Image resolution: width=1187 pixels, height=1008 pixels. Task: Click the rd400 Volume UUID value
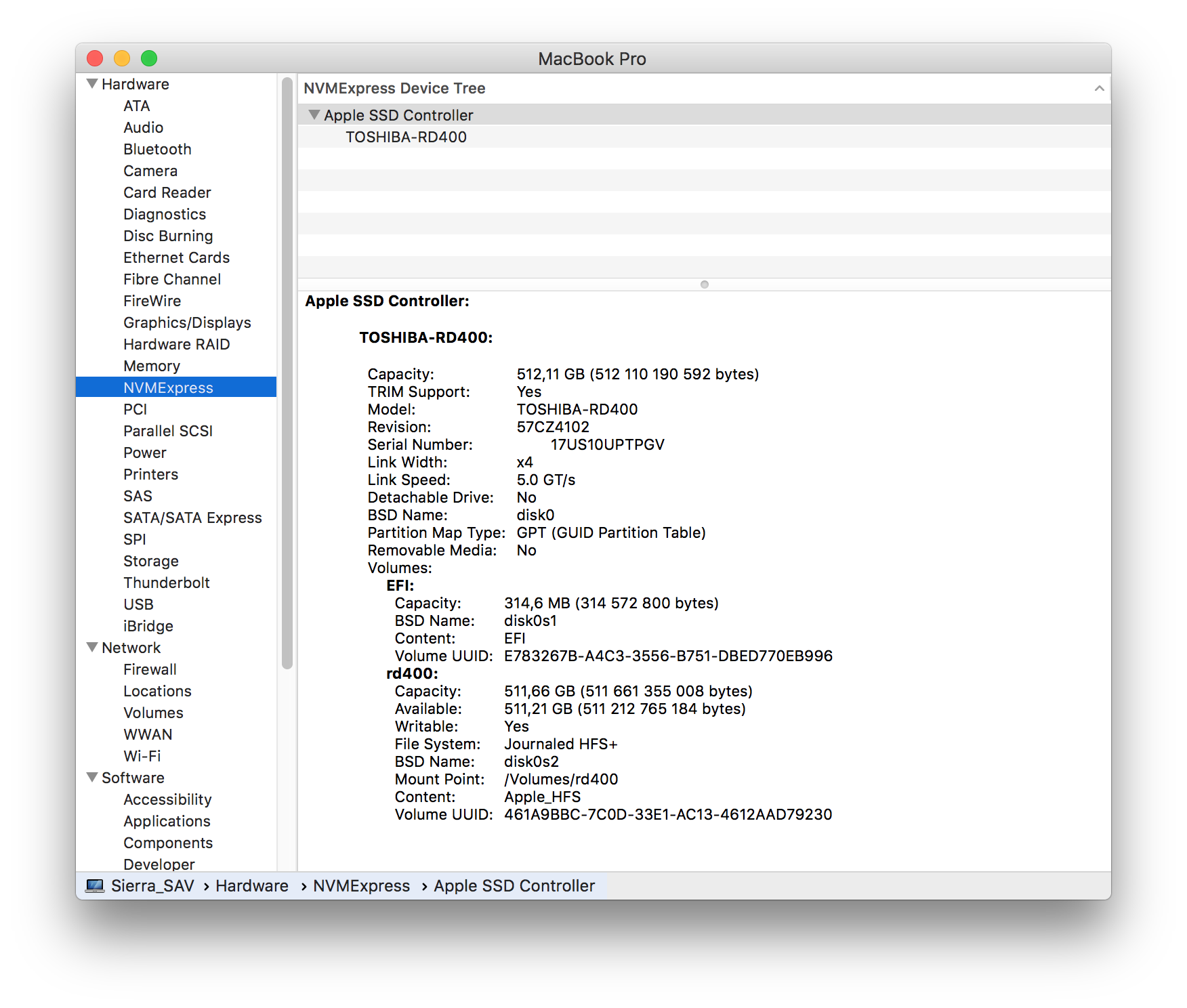coord(668,814)
